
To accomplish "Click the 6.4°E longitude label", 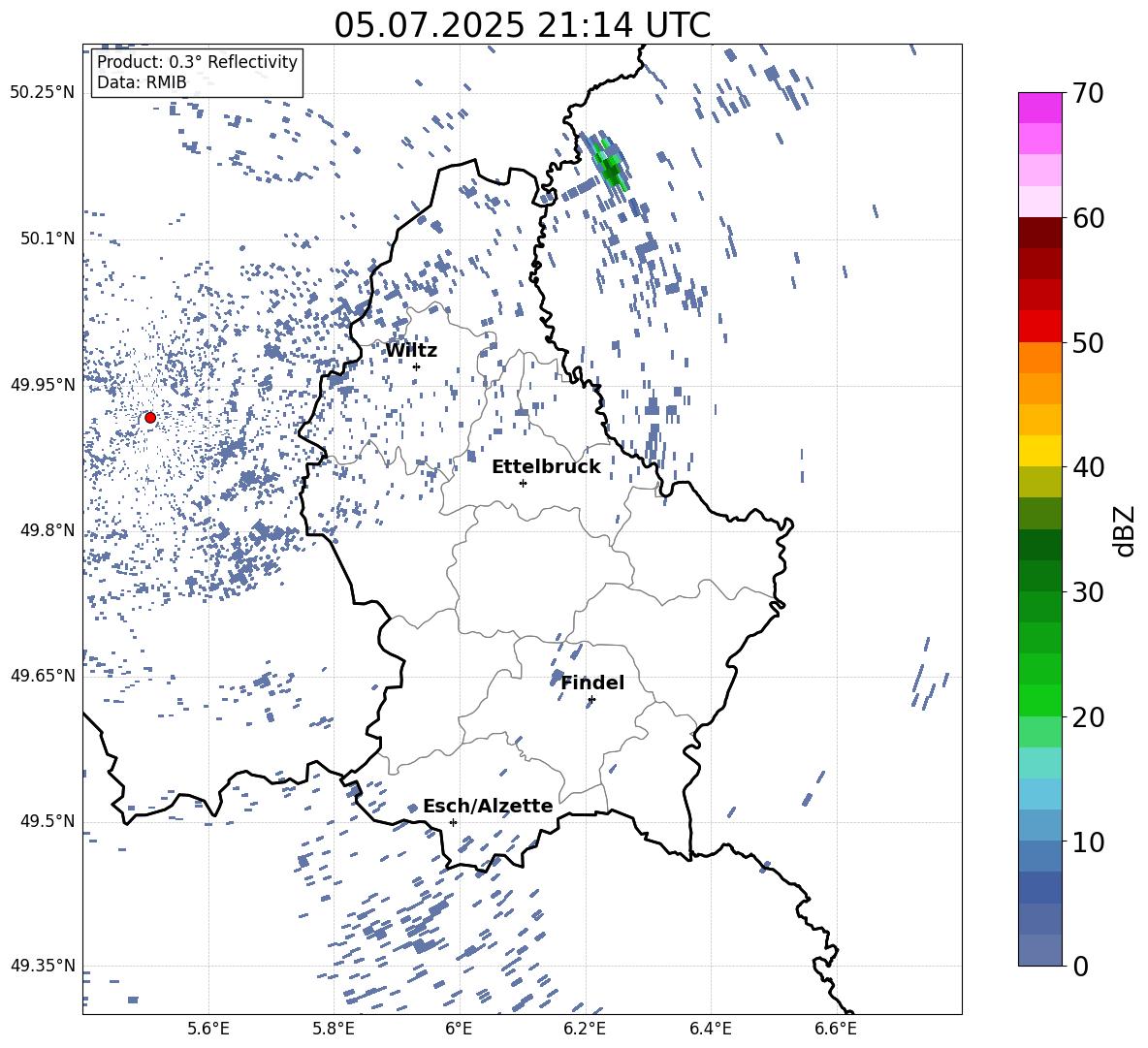I will point(710,1029).
